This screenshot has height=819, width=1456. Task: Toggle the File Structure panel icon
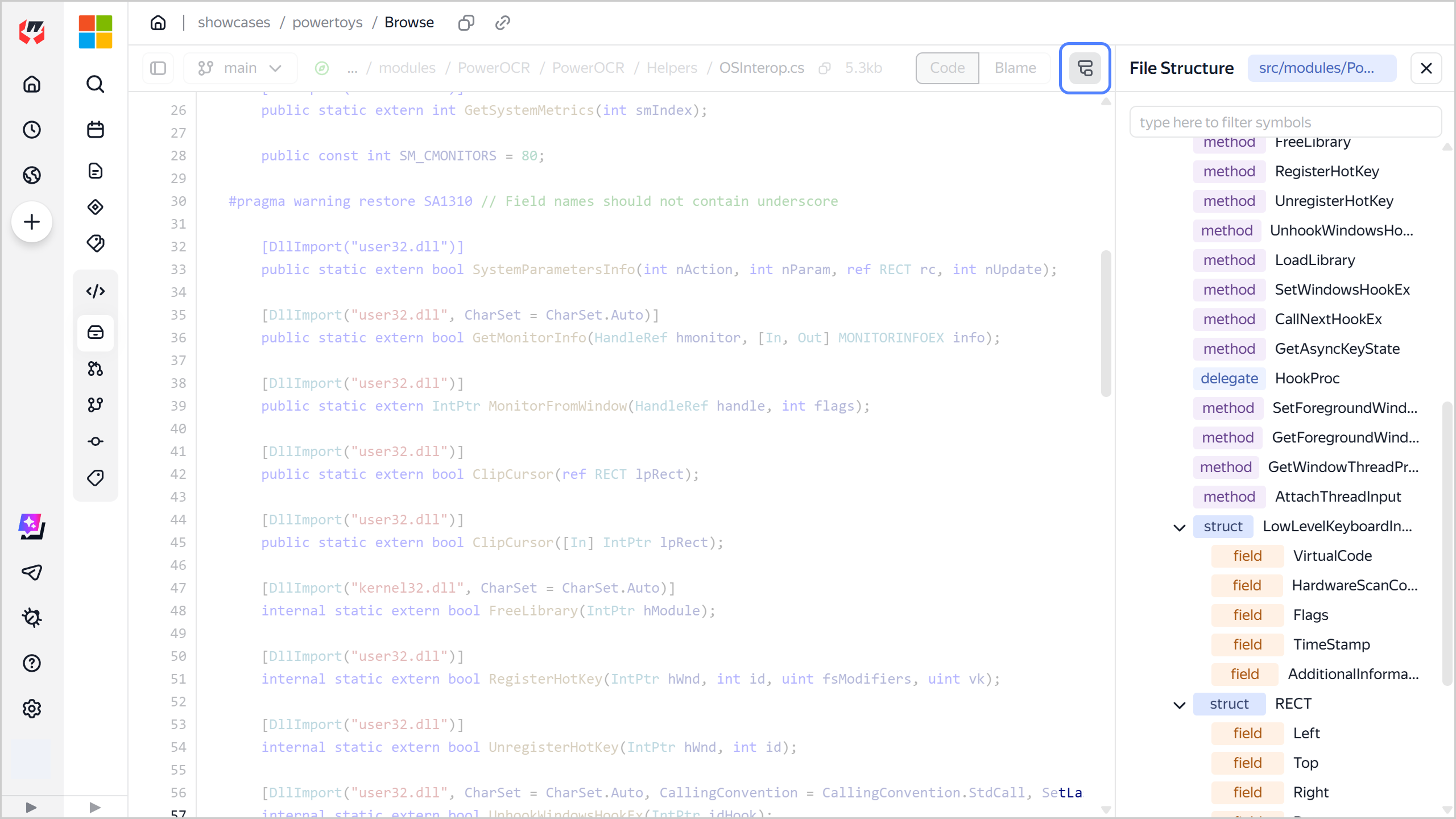pyautogui.click(x=1085, y=68)
